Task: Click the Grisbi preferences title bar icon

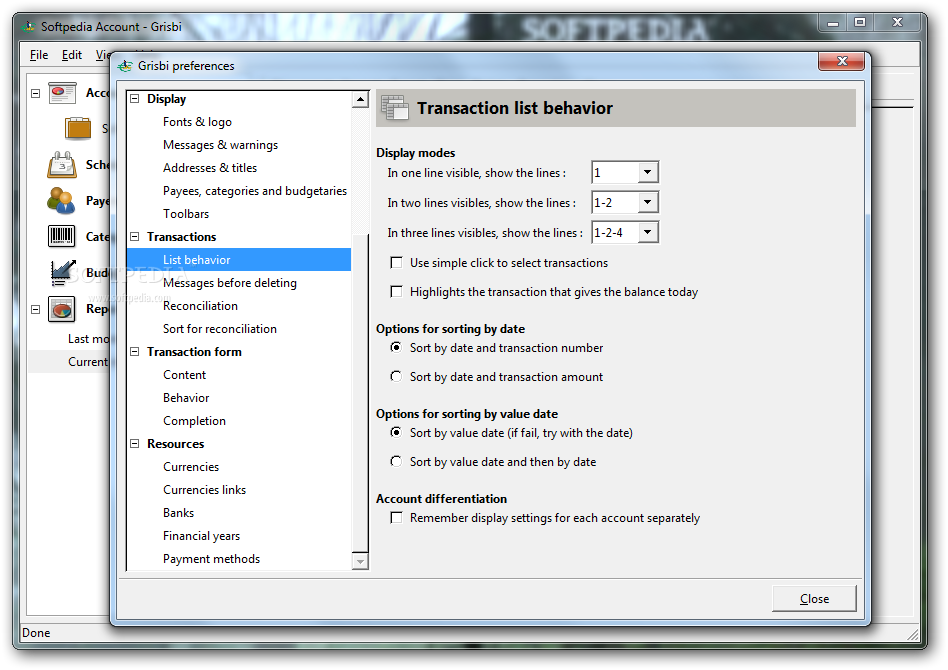Action: pos(125,66)
